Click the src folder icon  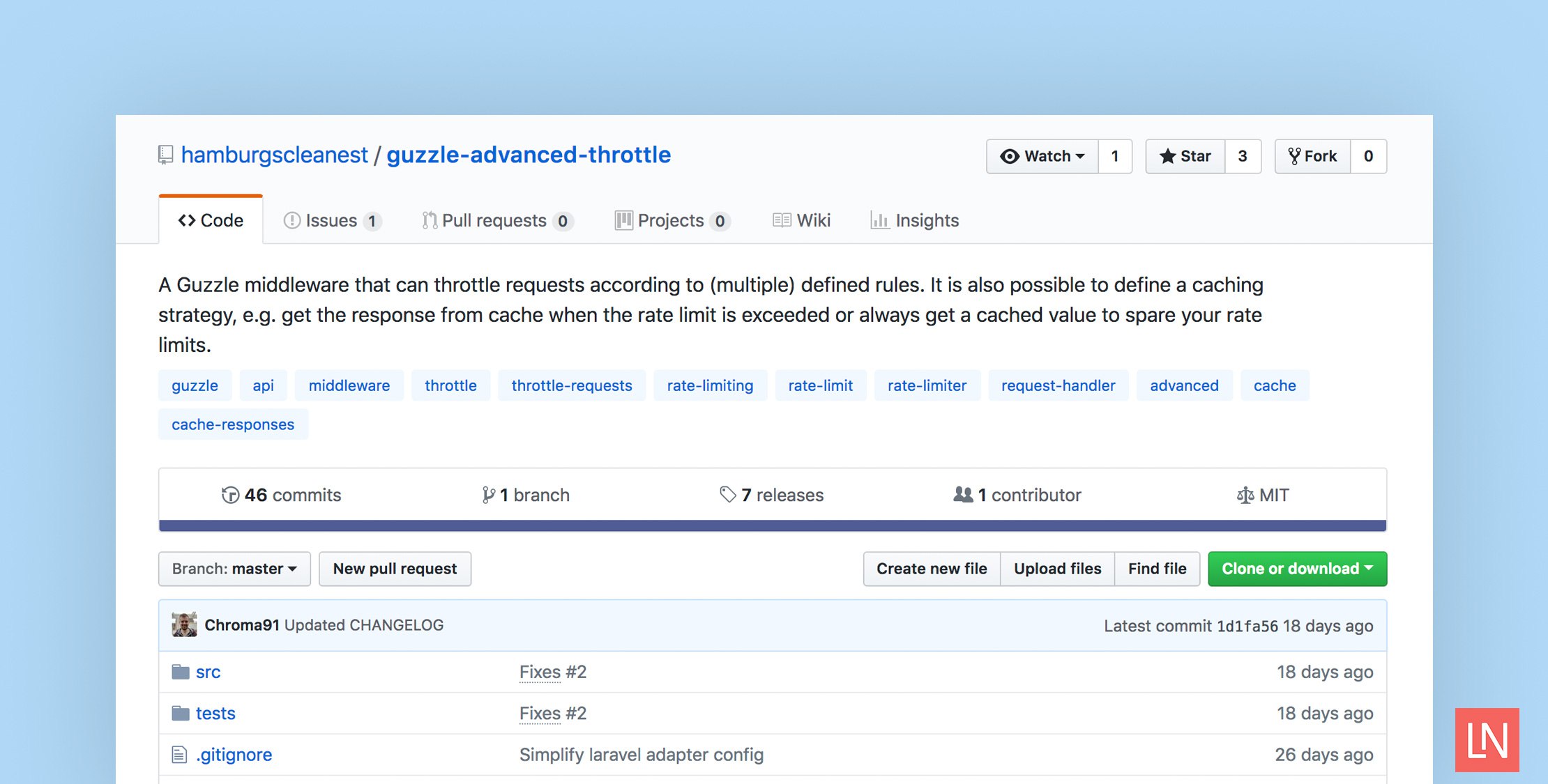tap(181, 672)
